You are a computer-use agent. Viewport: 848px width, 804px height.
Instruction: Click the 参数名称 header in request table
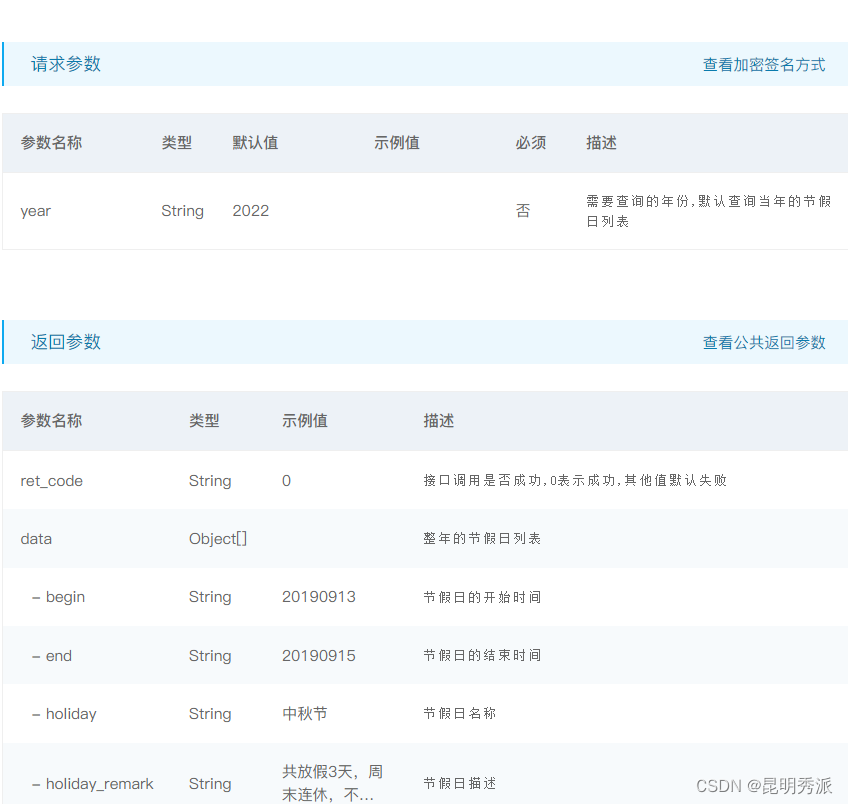click(51, 143)
